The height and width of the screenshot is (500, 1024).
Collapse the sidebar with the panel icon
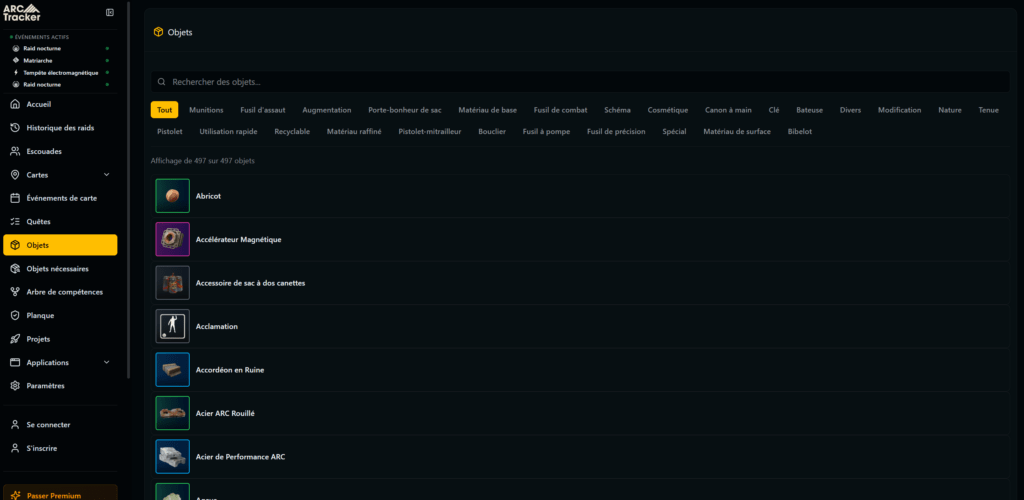pyautogui.click(x=110, y=12)
